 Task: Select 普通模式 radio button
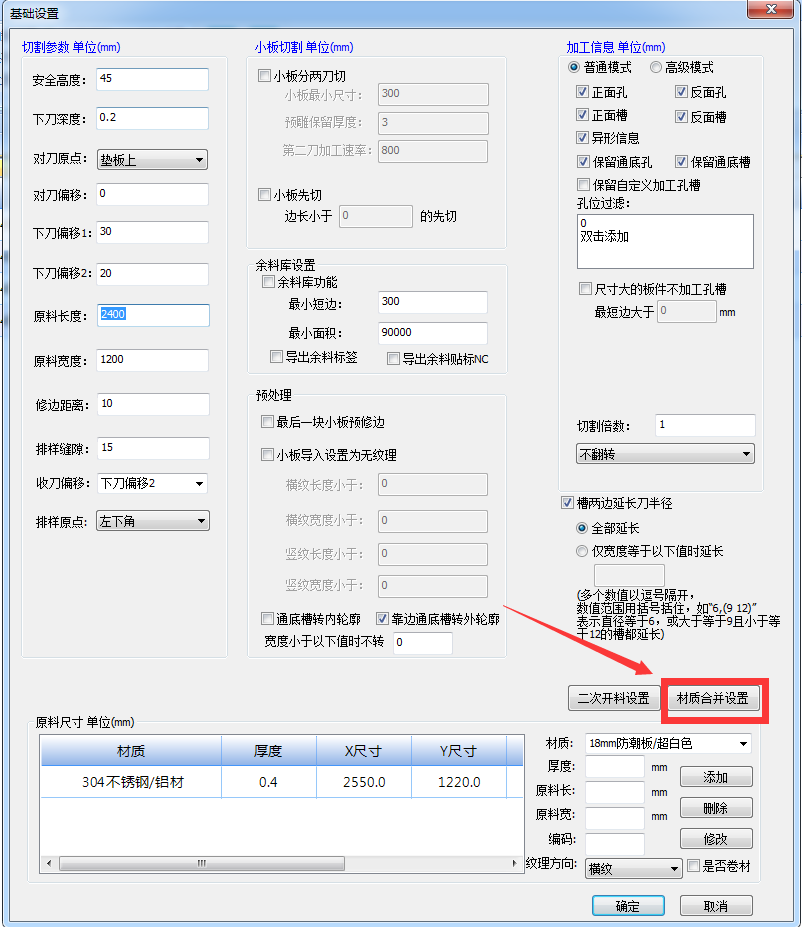point(573,67)
